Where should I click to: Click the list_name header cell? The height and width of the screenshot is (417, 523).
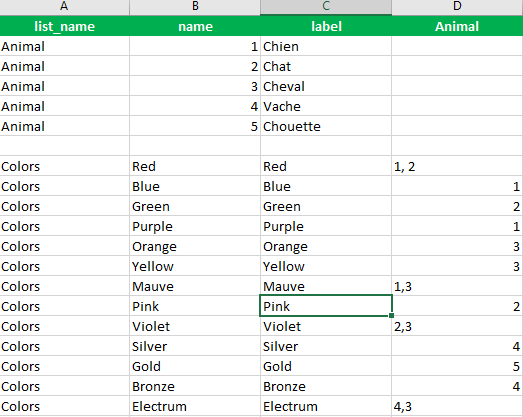pyautogui.click(x=64, y=26)
